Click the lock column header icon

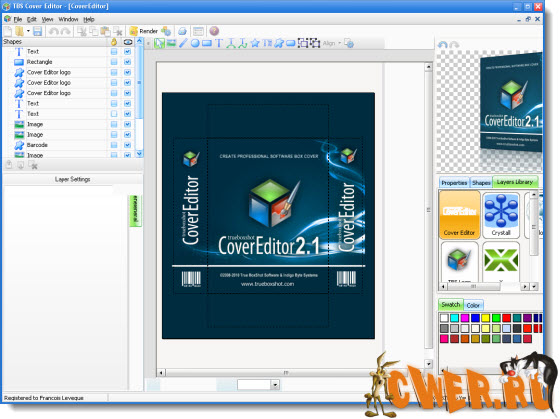[x=114, y=42]
